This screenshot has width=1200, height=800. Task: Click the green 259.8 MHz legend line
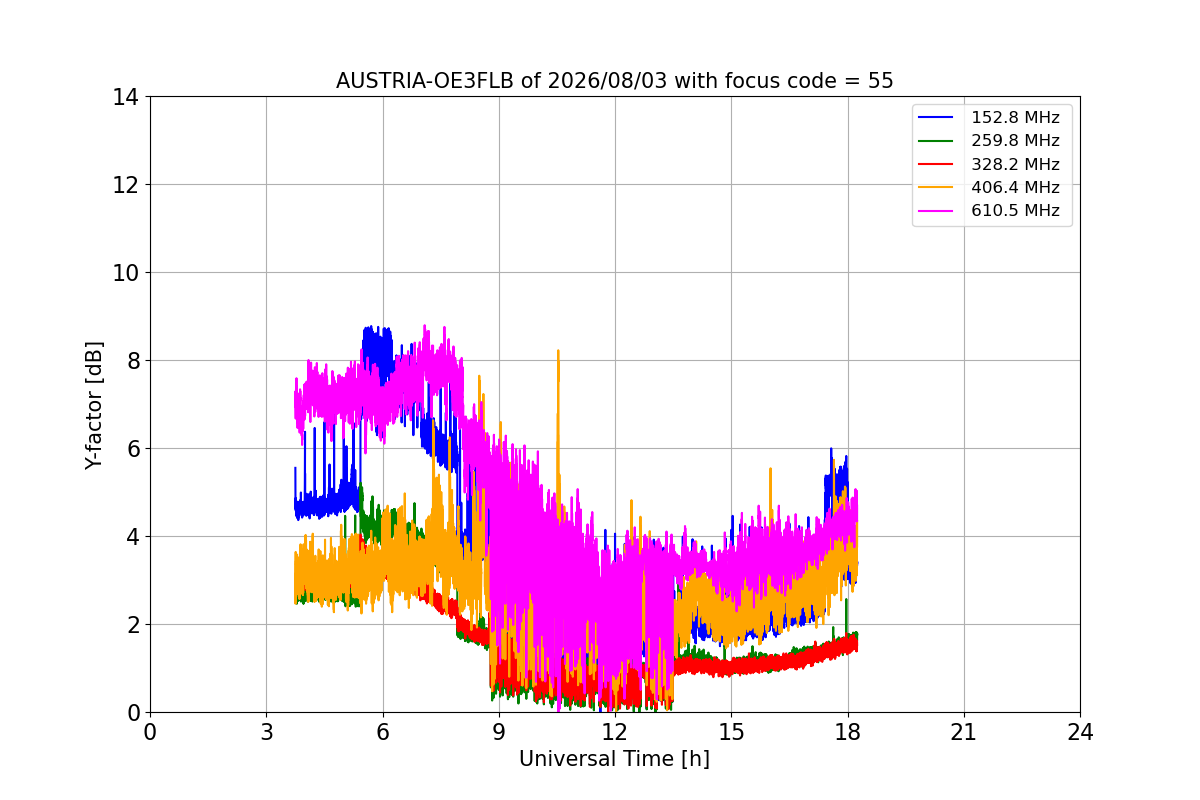(938, 141)
